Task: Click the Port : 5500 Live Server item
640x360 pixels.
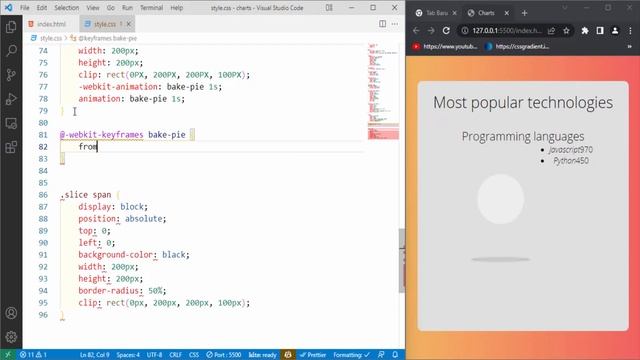Action: pos(223,355)
